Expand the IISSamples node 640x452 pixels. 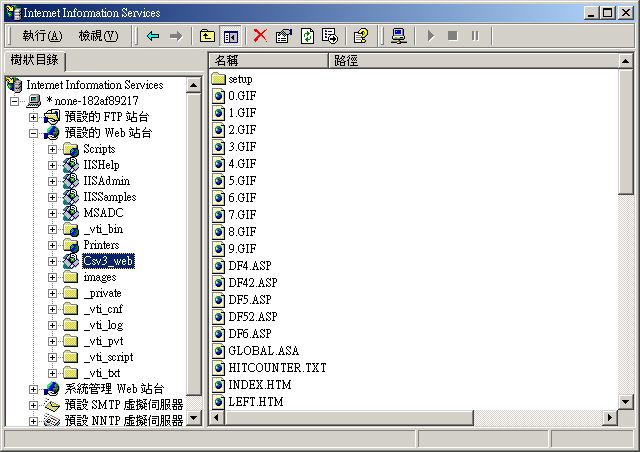point(52,197)
